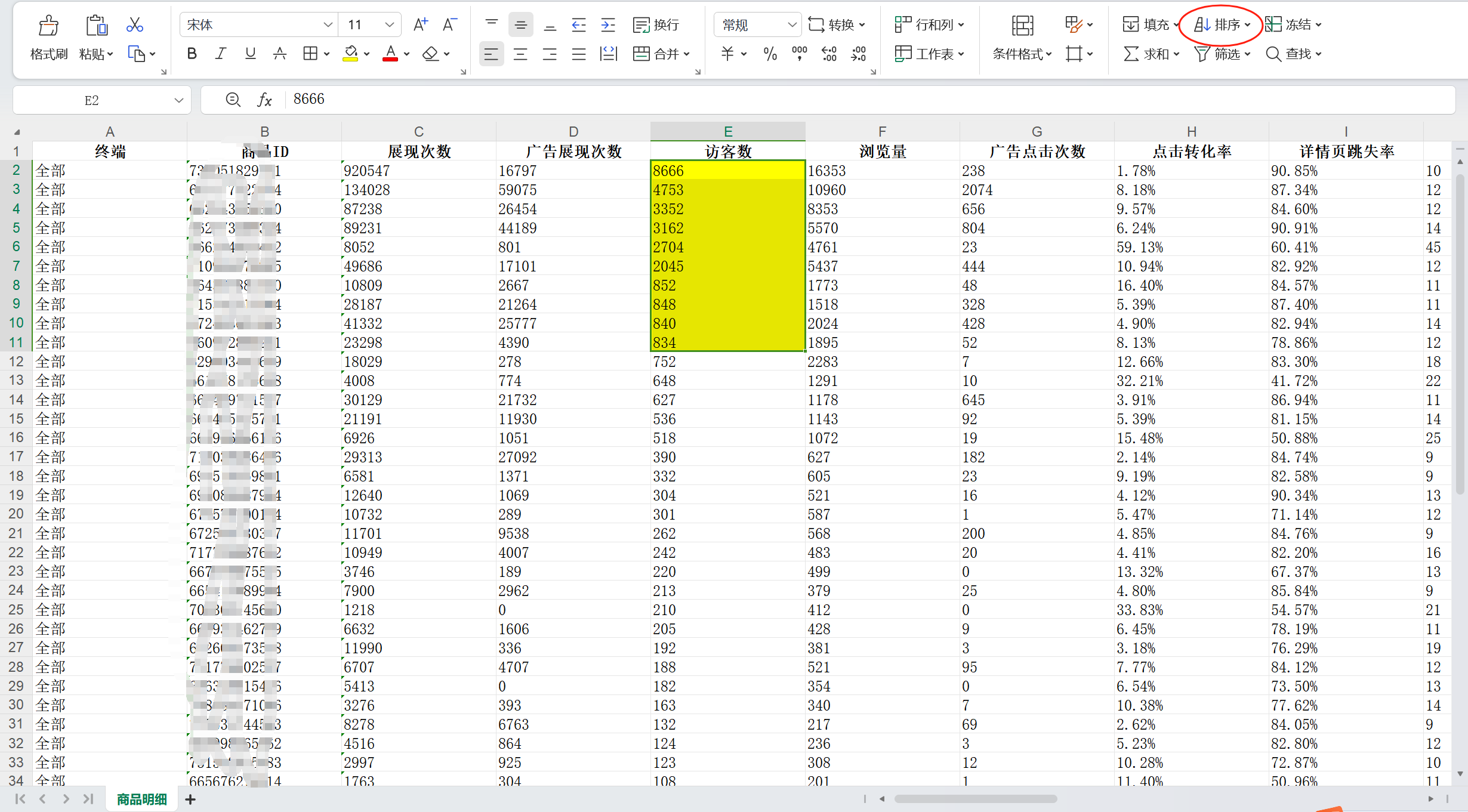Click the strikethrough text icon
1468x812 pixels.
pos(279,54)
